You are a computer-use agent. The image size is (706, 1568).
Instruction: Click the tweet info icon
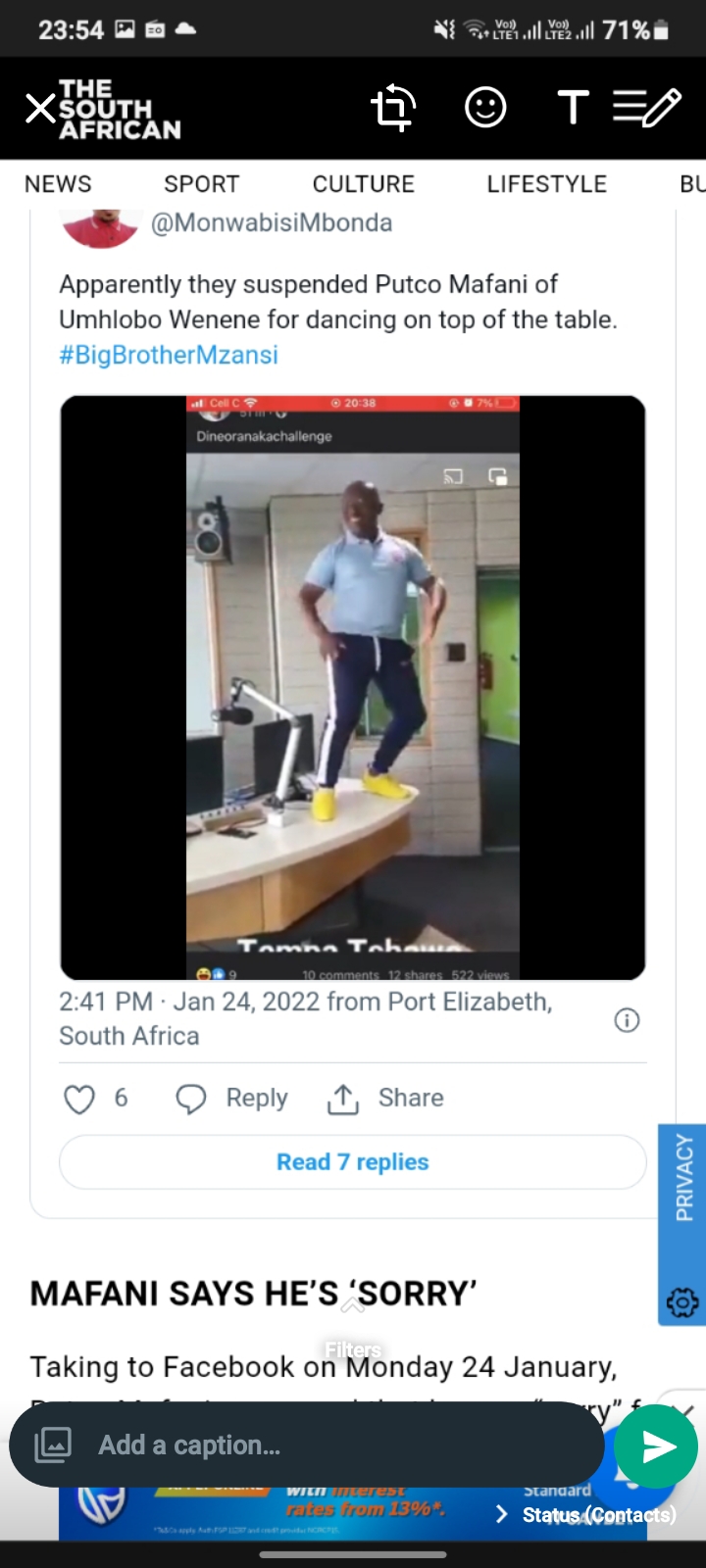click(x=627, y=1020)
